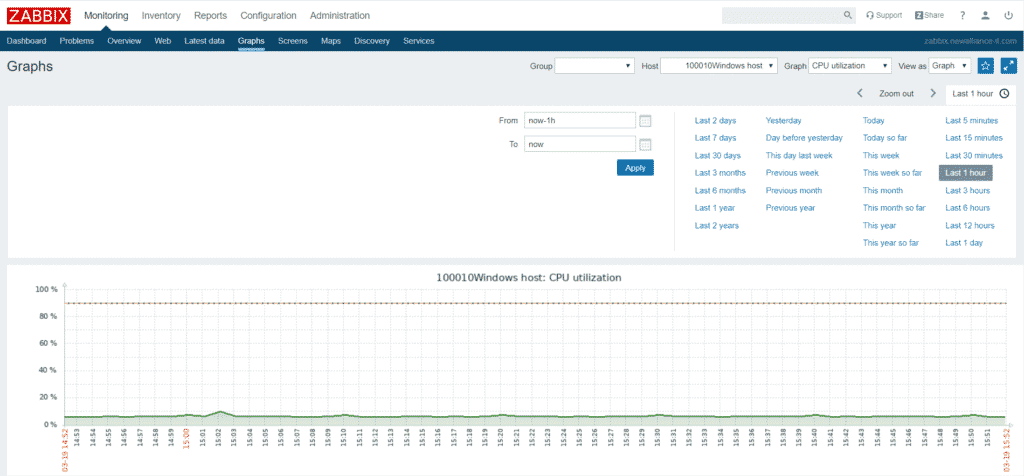Select the Graphs submenu item
The height and width of the screenshot is (476, 1024).
pos(251,40)
